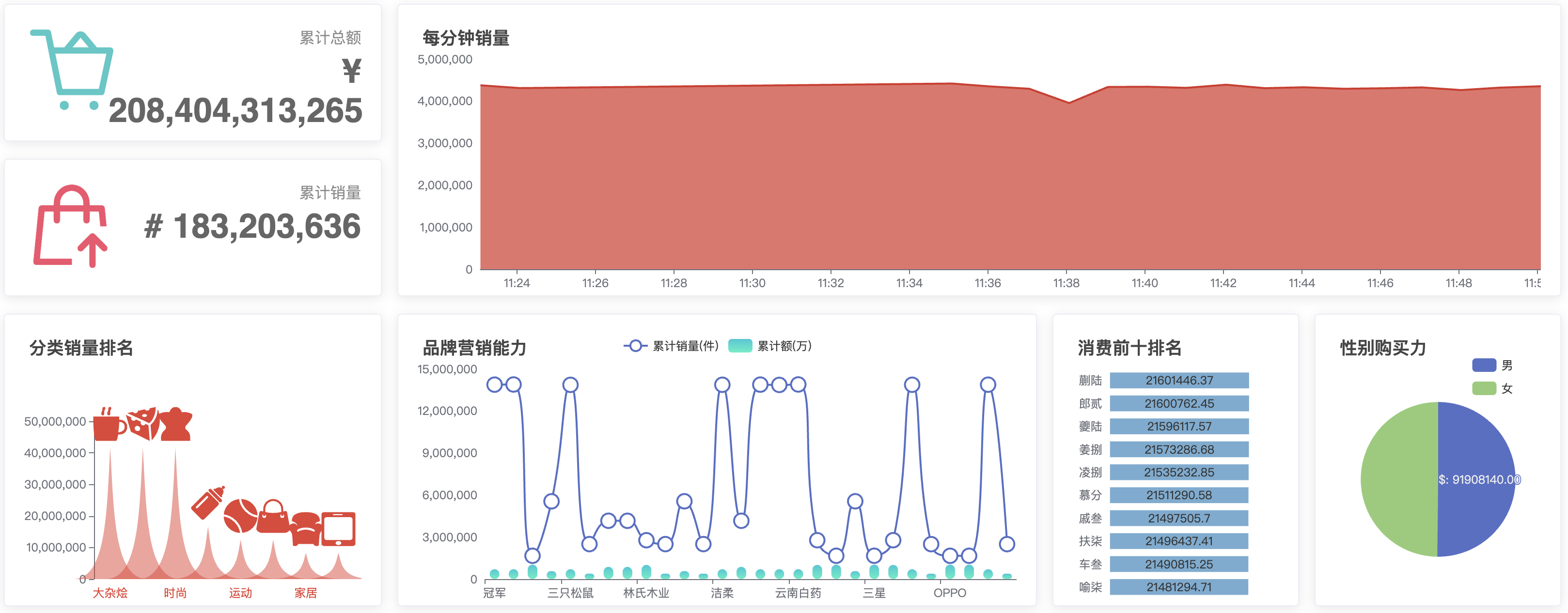Click the bar showing 21490815.25
Viewport: 1568px width, 613px height.
pyautogui.click(x=1179, y=565)
